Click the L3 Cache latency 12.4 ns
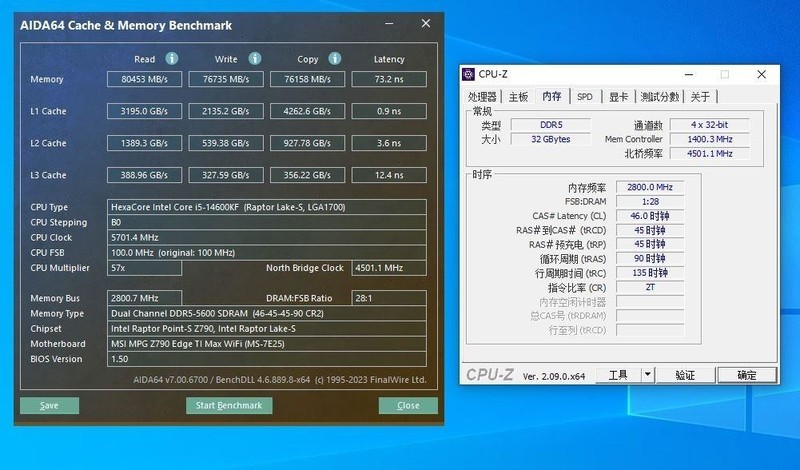The width and height of the screenshot is (800, 470). [389, 175]
